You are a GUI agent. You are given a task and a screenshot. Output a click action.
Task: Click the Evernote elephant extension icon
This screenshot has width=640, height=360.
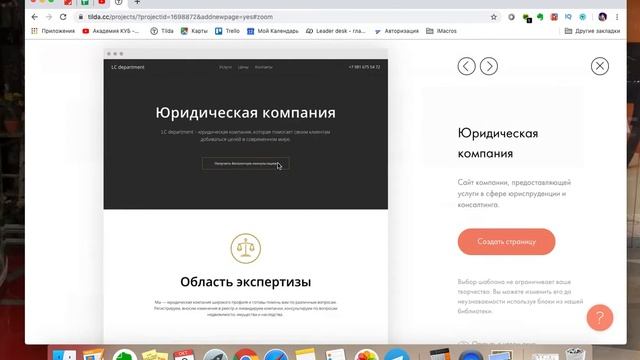pos(540,17)
